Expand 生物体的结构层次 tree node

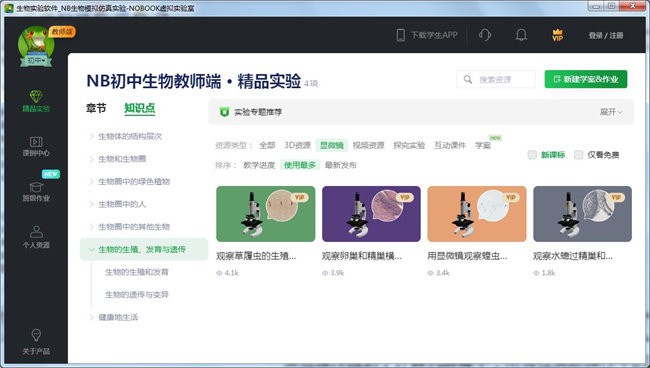pyautogui.click(x=91, y=136)
